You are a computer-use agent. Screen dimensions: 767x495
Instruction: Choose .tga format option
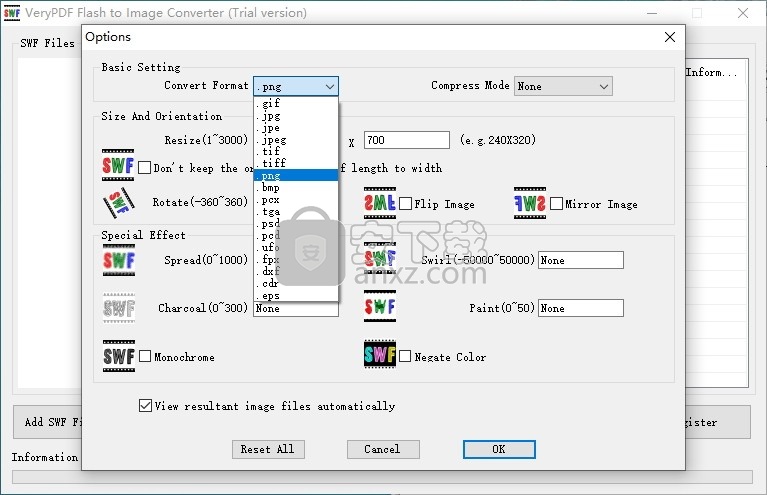pos(296,211)
